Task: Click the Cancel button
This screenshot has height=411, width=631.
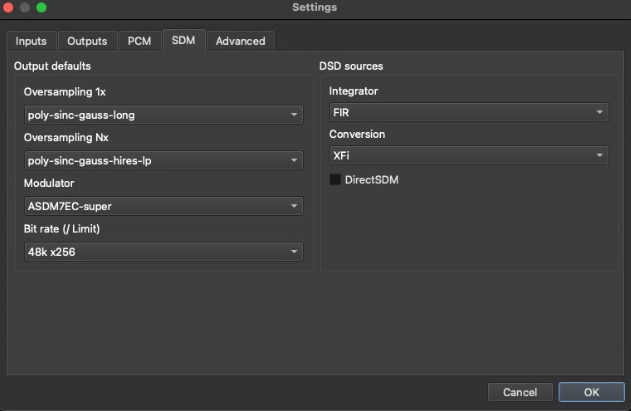Action: [x=520, y=392]
